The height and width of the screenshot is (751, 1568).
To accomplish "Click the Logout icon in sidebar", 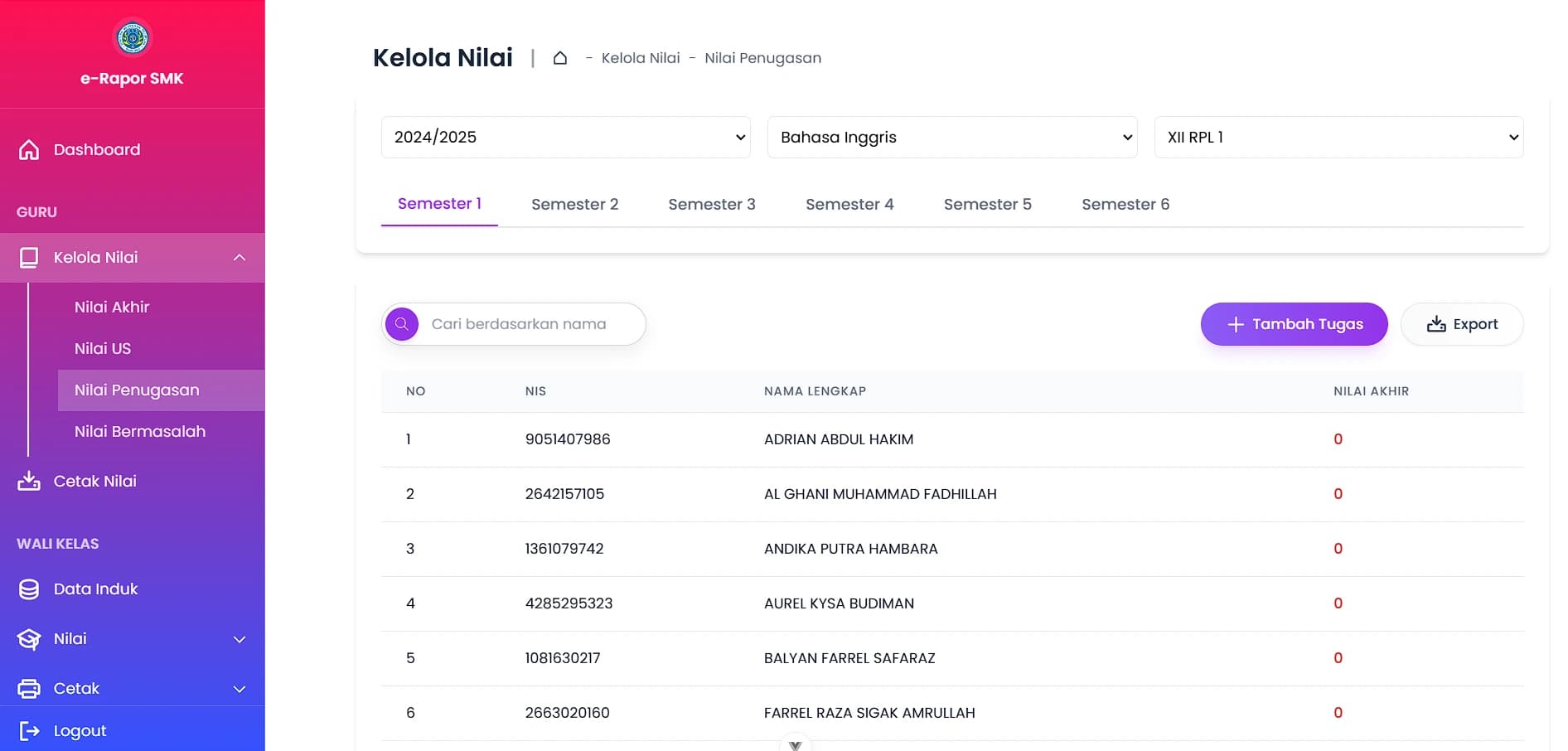I will pos(29,731).
